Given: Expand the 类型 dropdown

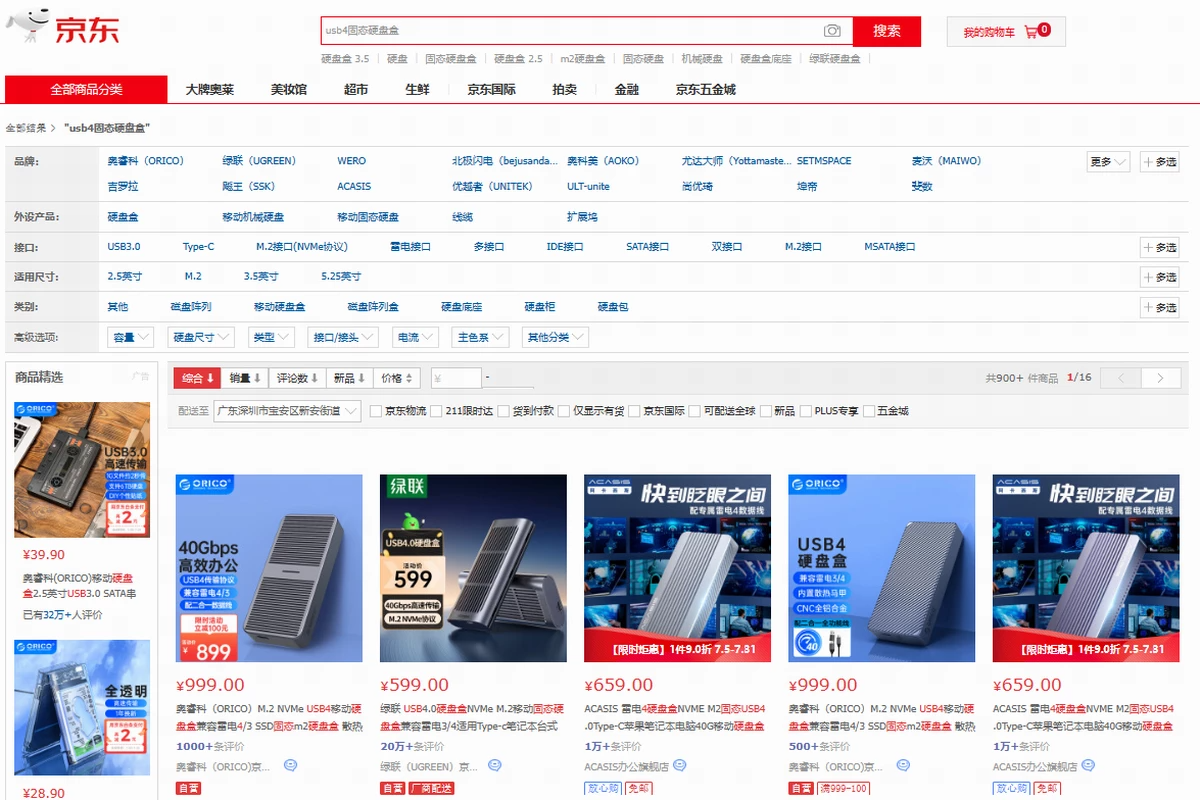Looking at the screenshot, I should coord(271,337).
